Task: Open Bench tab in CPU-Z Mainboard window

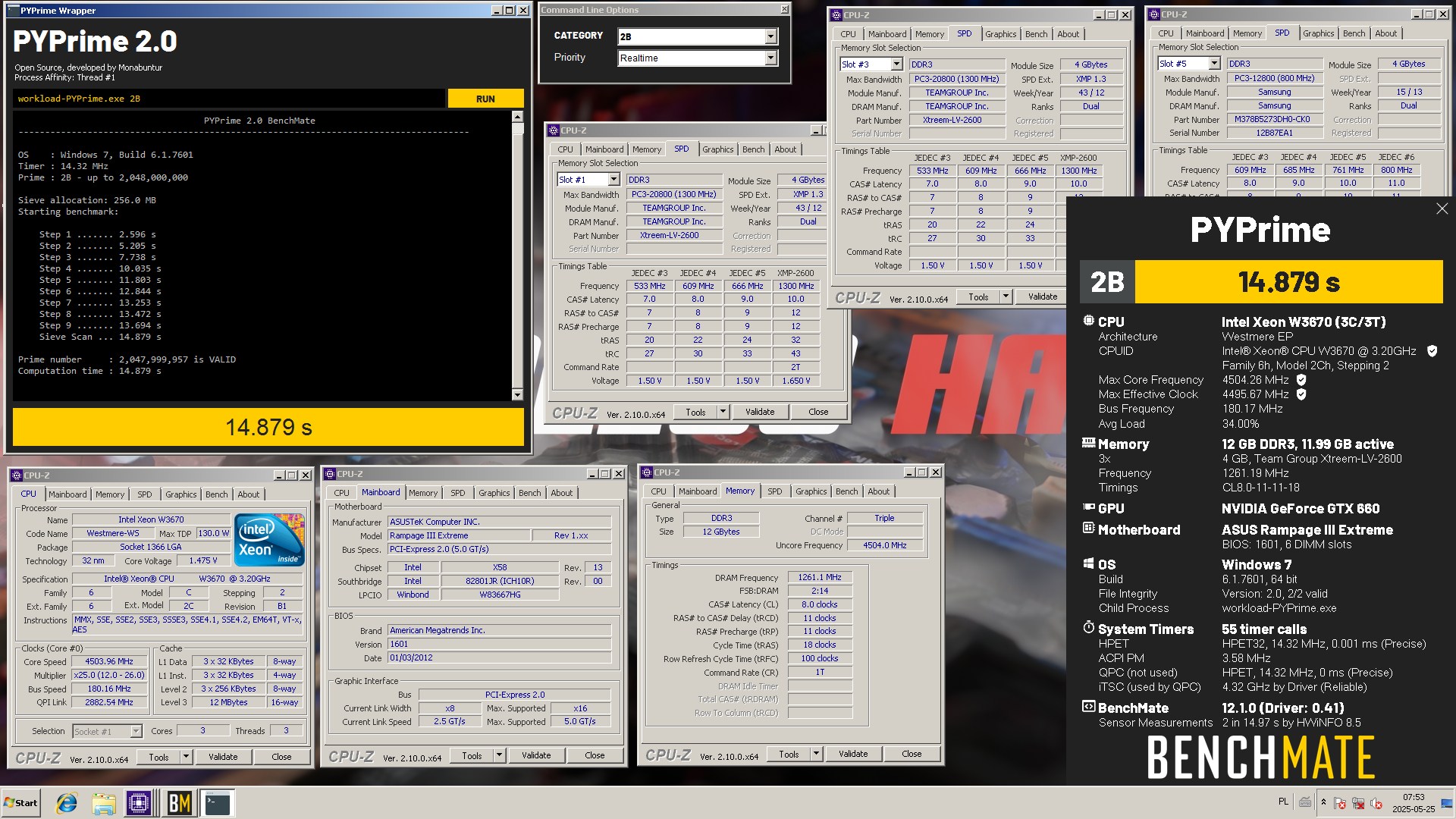Action: [x=530, y=493]
